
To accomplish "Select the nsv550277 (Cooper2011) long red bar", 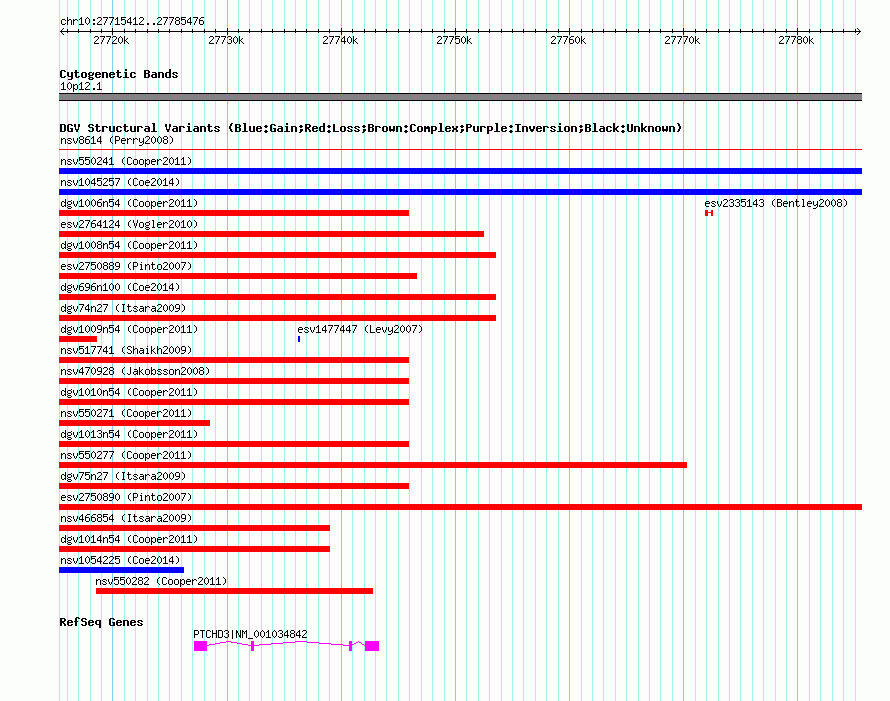I will pos(373,465).
